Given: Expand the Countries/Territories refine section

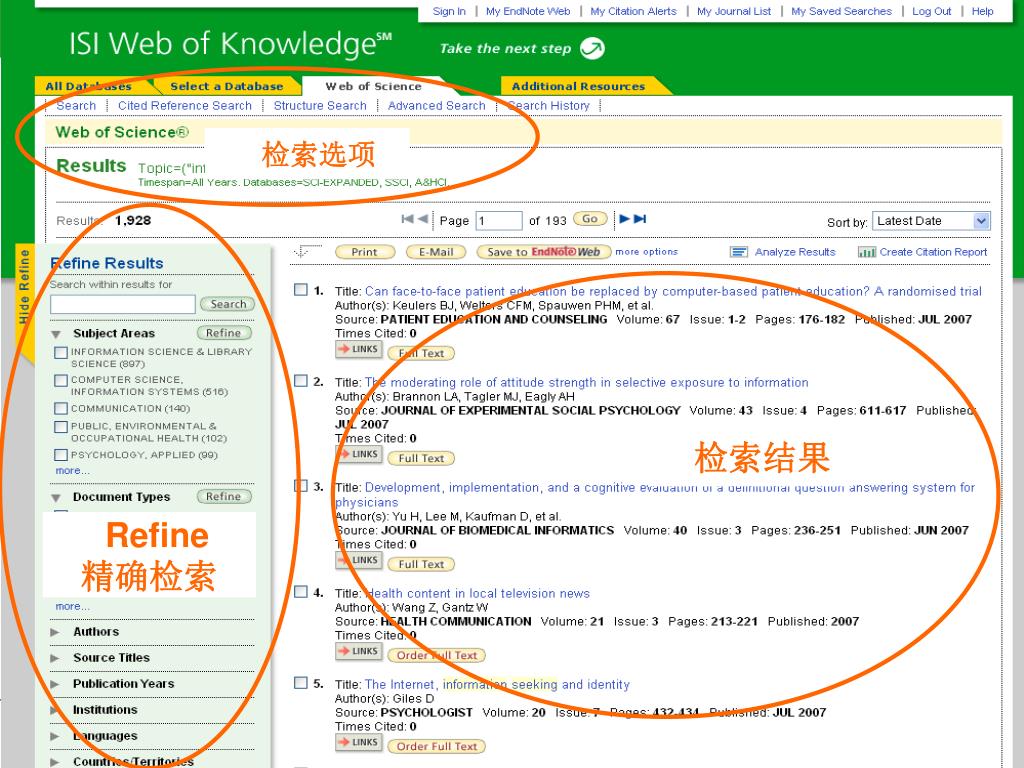Looking at the screenshot, I should (56, 762).
